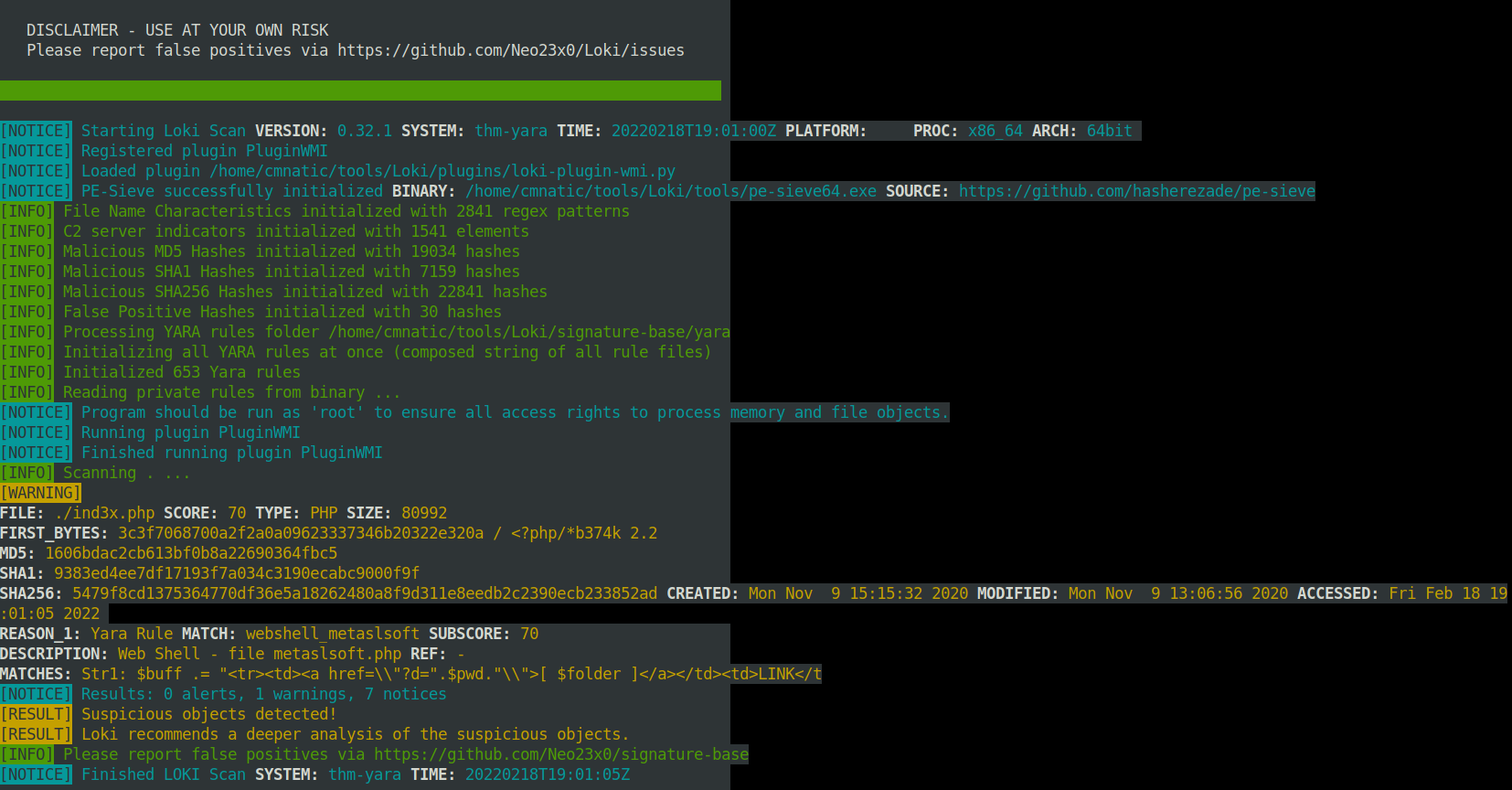Open the signature-base GitHub URL

click(560, 754)
